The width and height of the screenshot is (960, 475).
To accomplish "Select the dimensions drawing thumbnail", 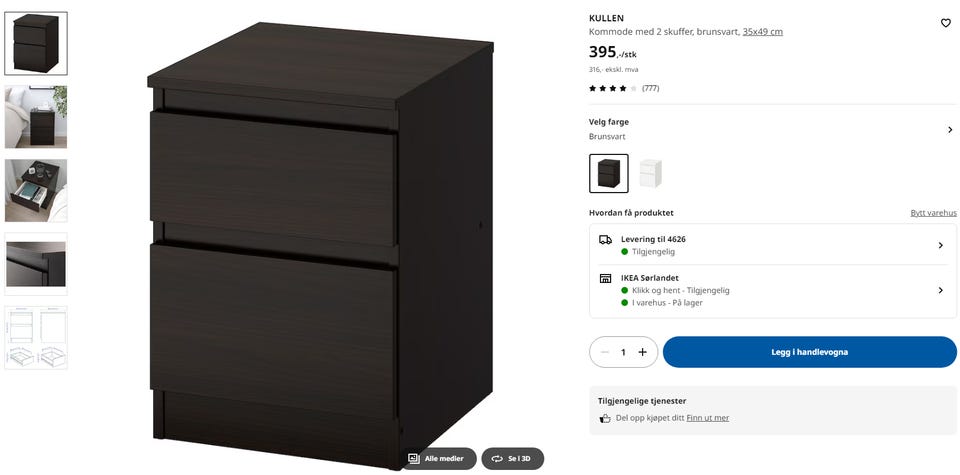I will (36, 337).
